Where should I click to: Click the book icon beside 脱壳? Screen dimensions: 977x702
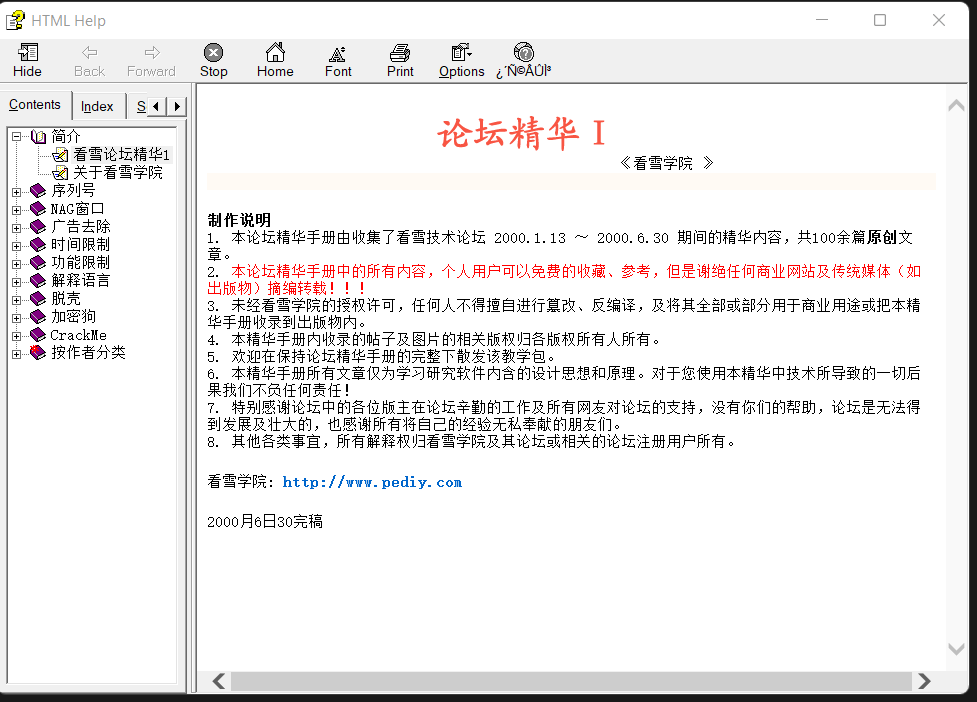[x=38, y=299]
